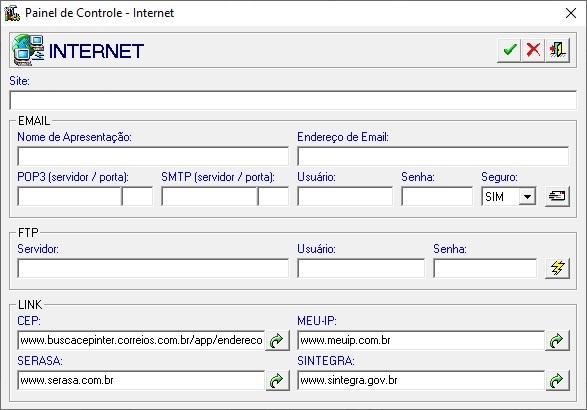
Task: Click the FTP Usuário field
Action: point(361,268)
